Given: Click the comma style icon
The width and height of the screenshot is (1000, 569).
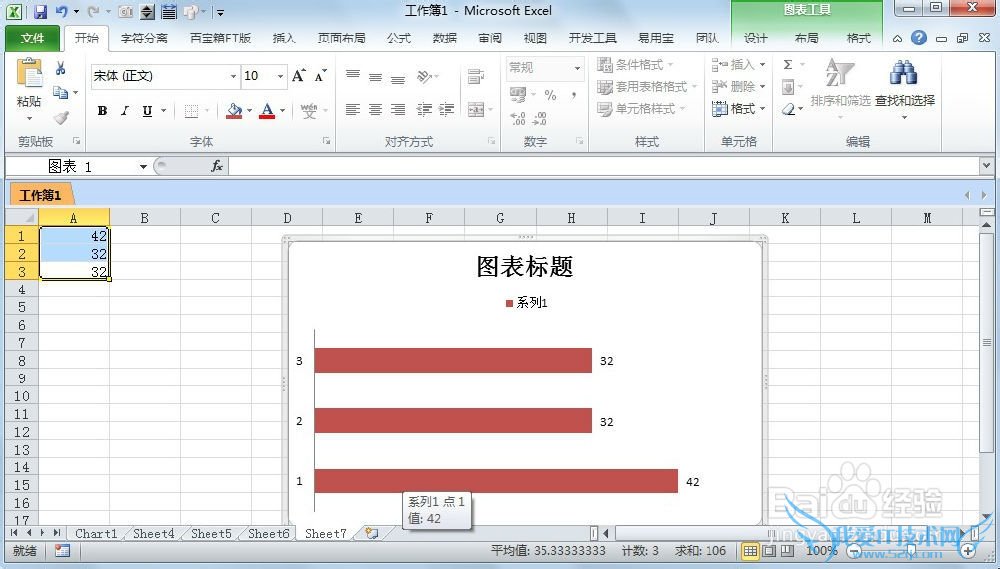Looking at the screenshot, I should pyautogui.click(x=574, y=95).
